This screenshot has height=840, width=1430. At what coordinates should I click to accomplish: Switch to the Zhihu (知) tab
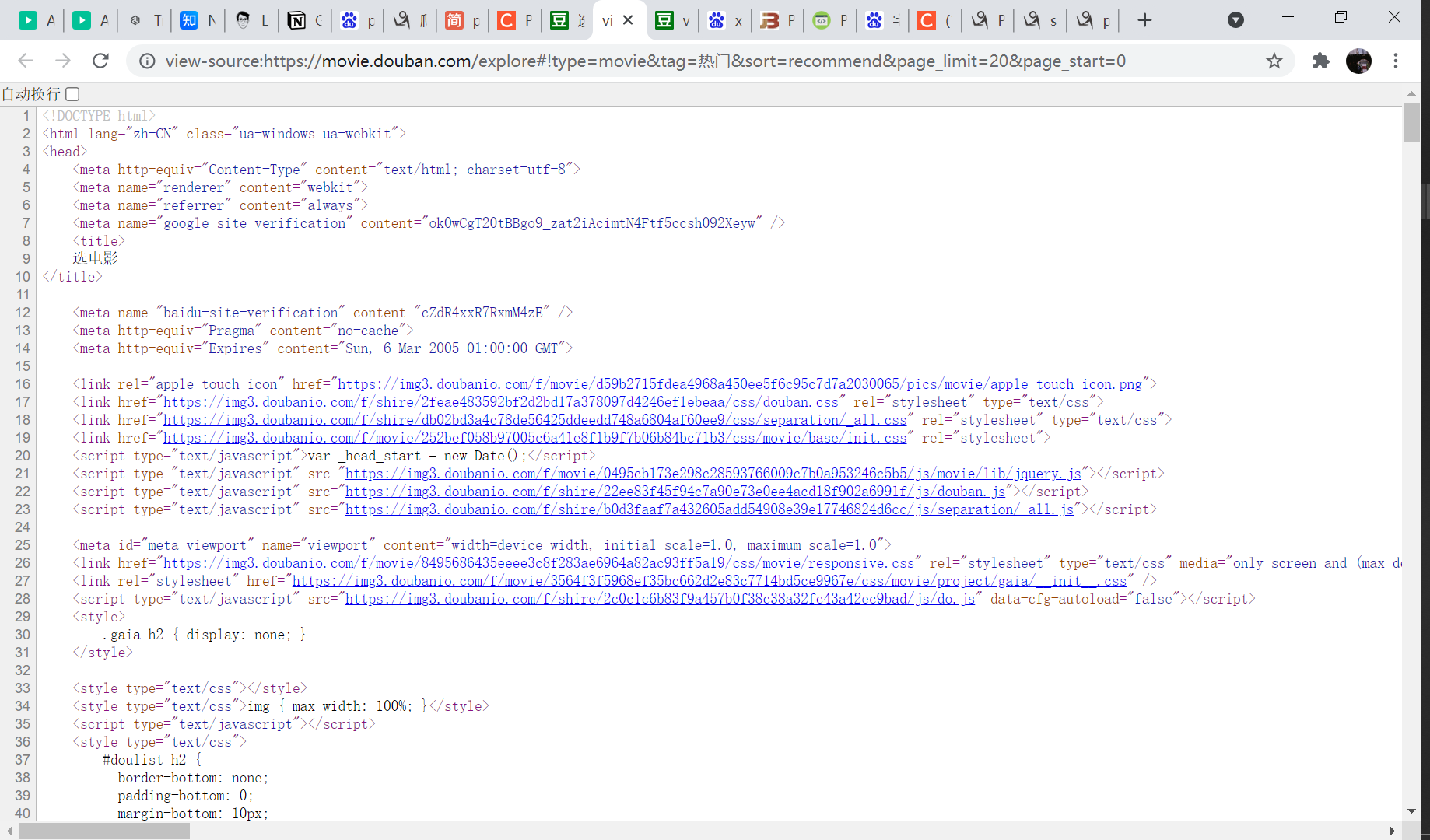[198, 20]
